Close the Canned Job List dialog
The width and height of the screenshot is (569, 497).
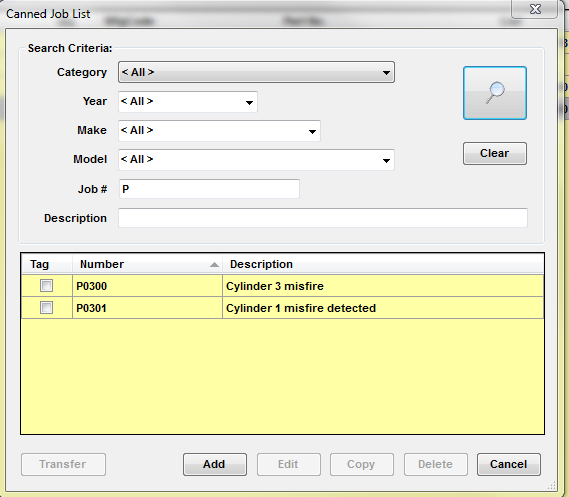coord(535,9)
